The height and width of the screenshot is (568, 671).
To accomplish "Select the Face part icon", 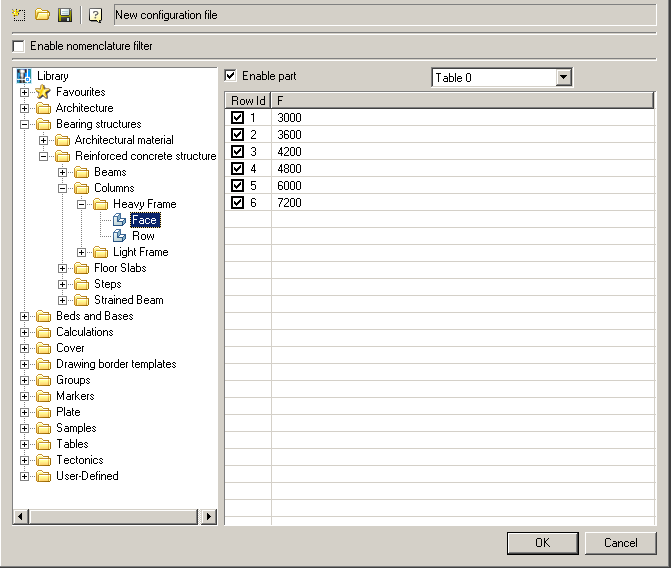I will pos(120,220).
